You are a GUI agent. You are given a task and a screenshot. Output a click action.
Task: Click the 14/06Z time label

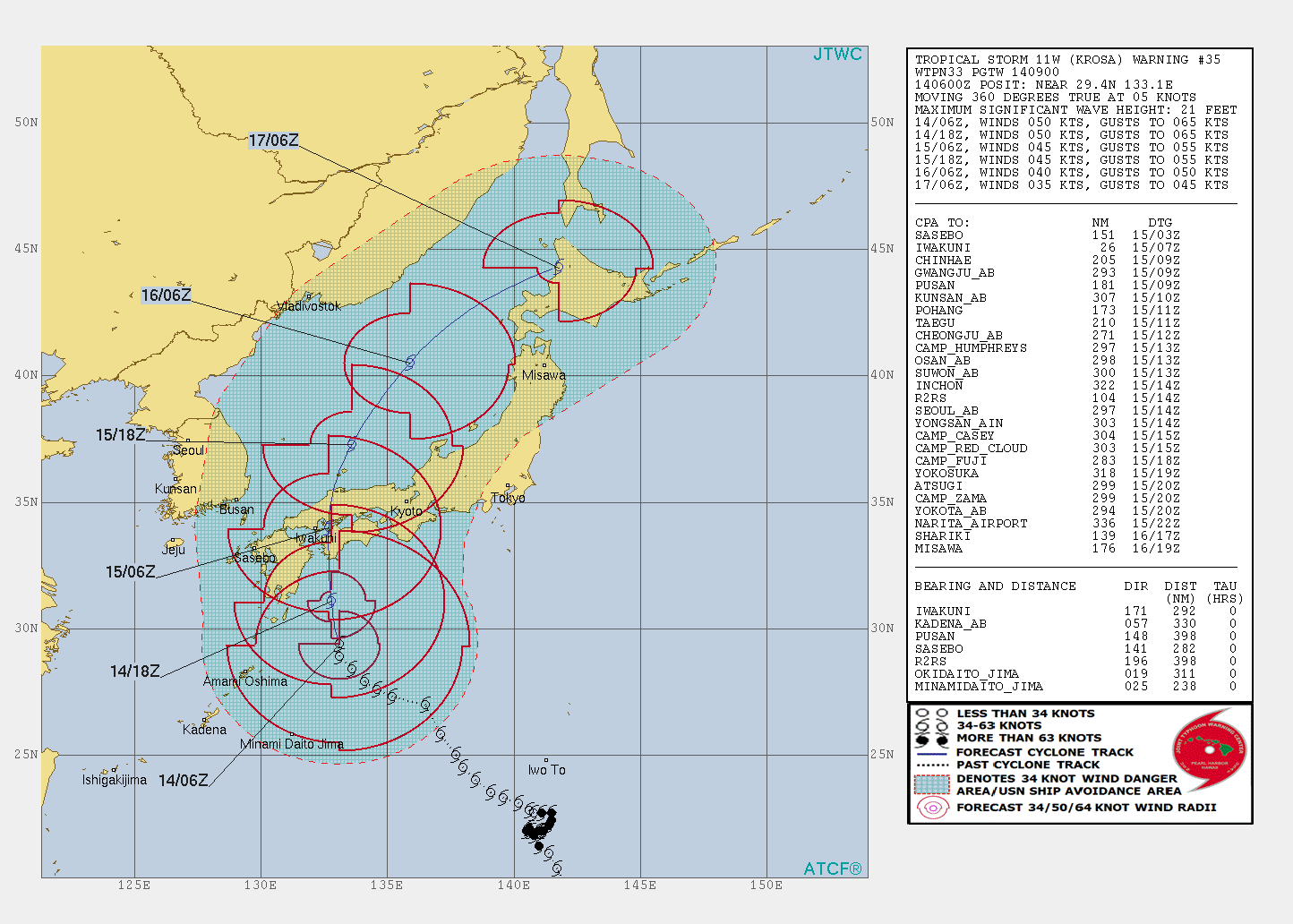[183, 781]
